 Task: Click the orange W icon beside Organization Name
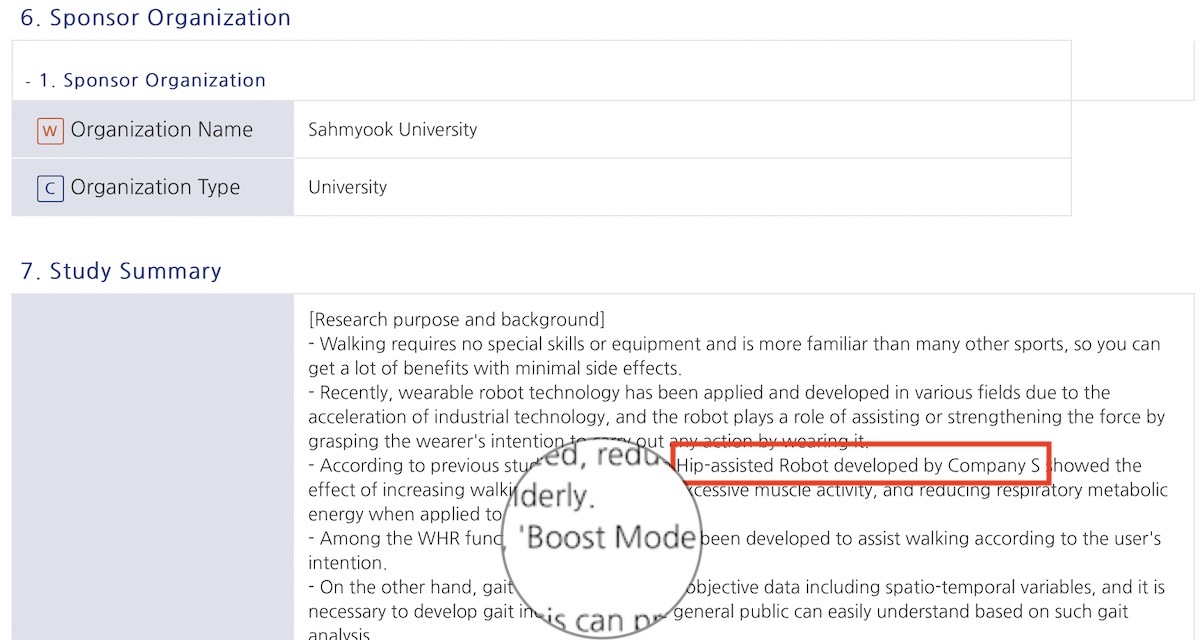tap(50, 130)
